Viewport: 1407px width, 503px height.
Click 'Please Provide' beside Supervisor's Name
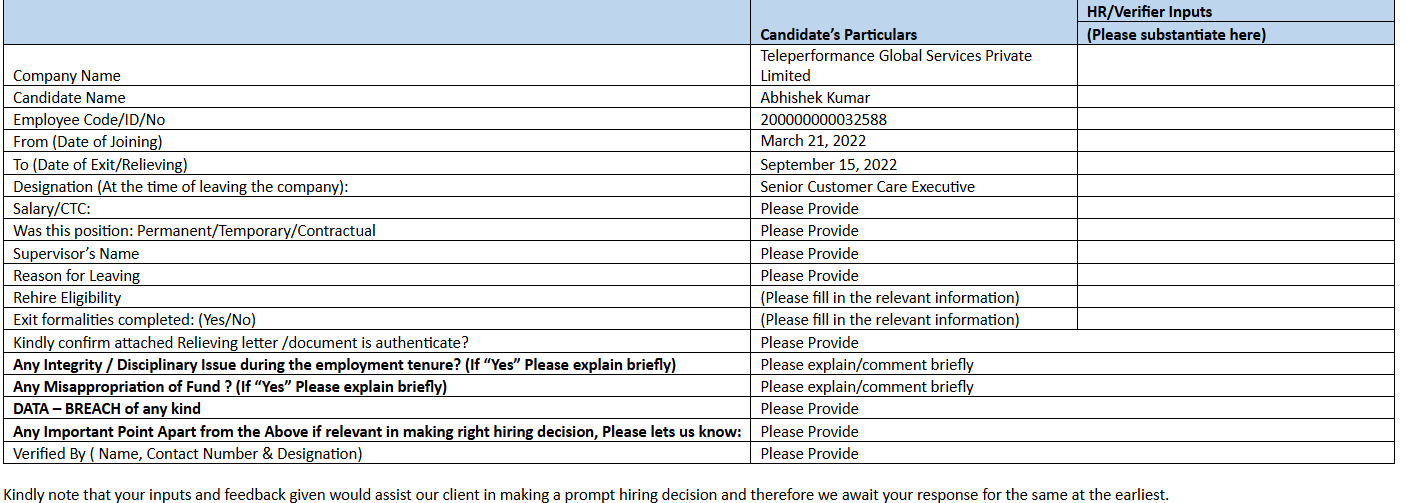pos(809,253)
